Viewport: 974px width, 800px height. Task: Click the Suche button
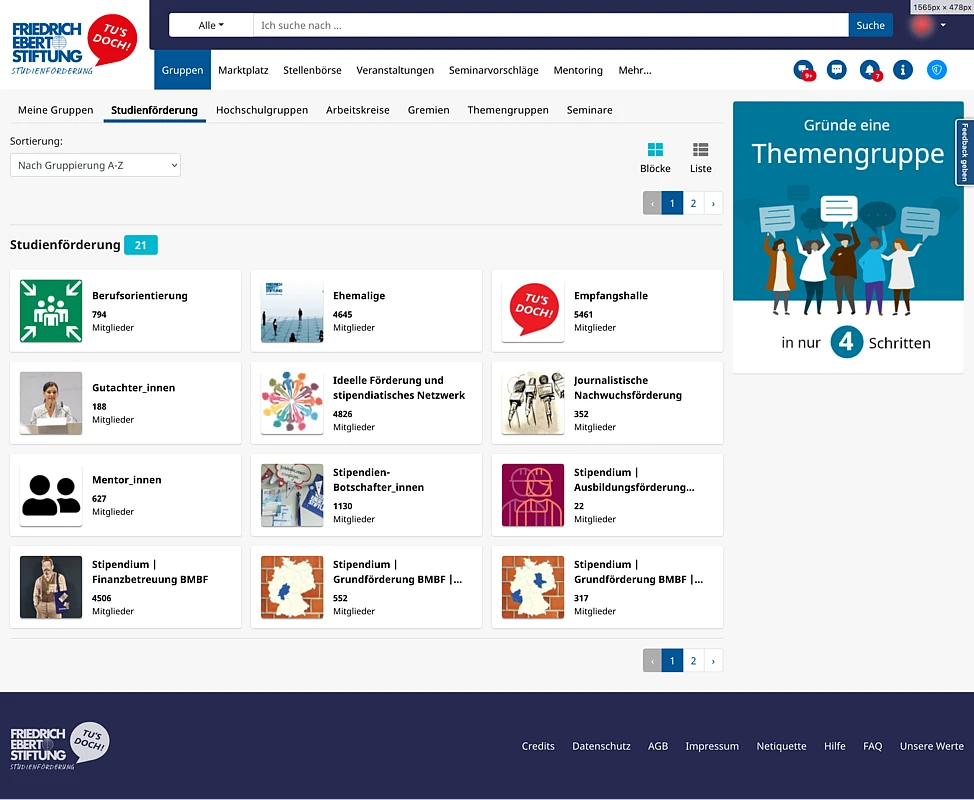click(x=870, y=25)
